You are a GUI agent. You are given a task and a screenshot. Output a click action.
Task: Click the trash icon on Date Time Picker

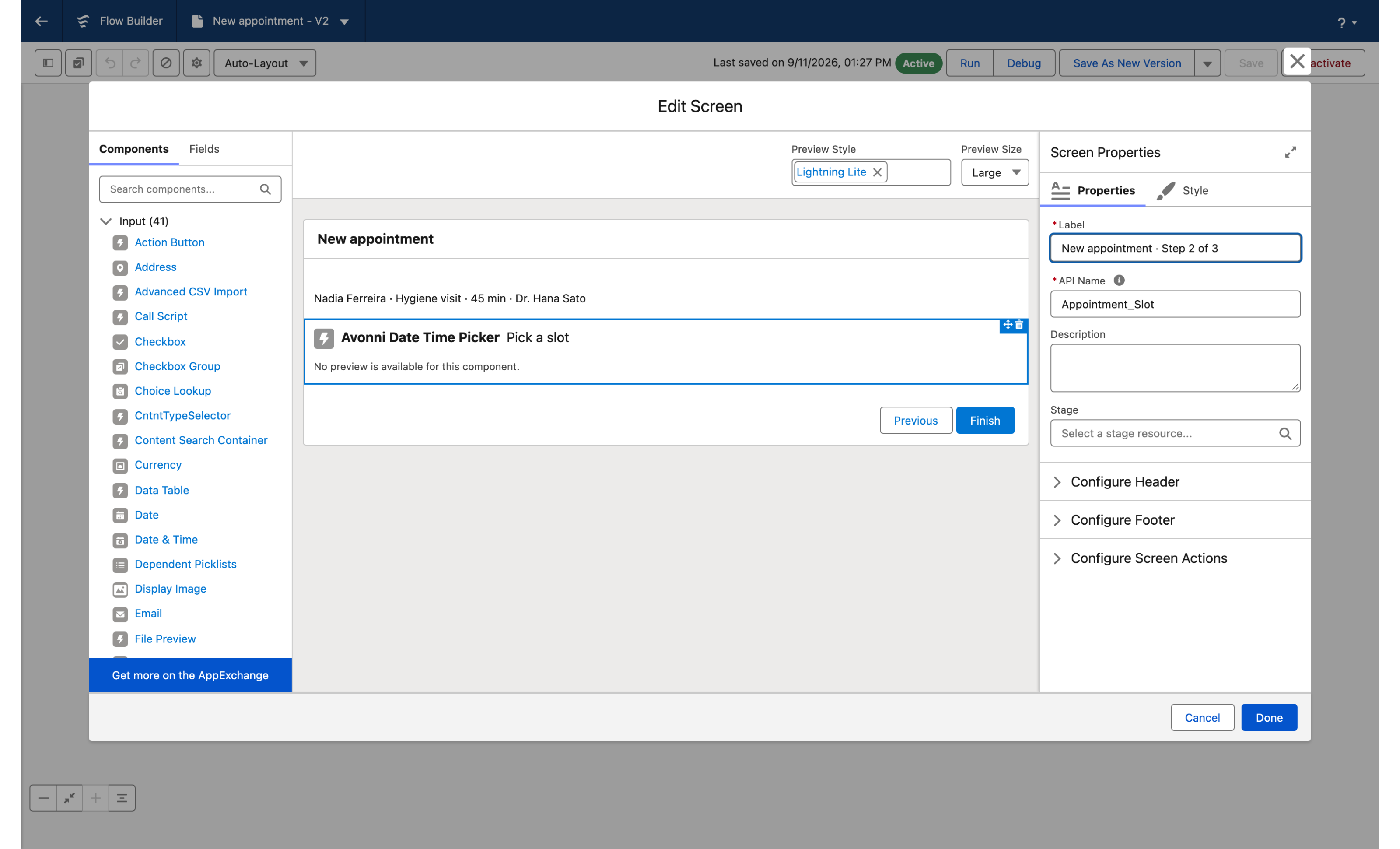(x=1019, y=324)
